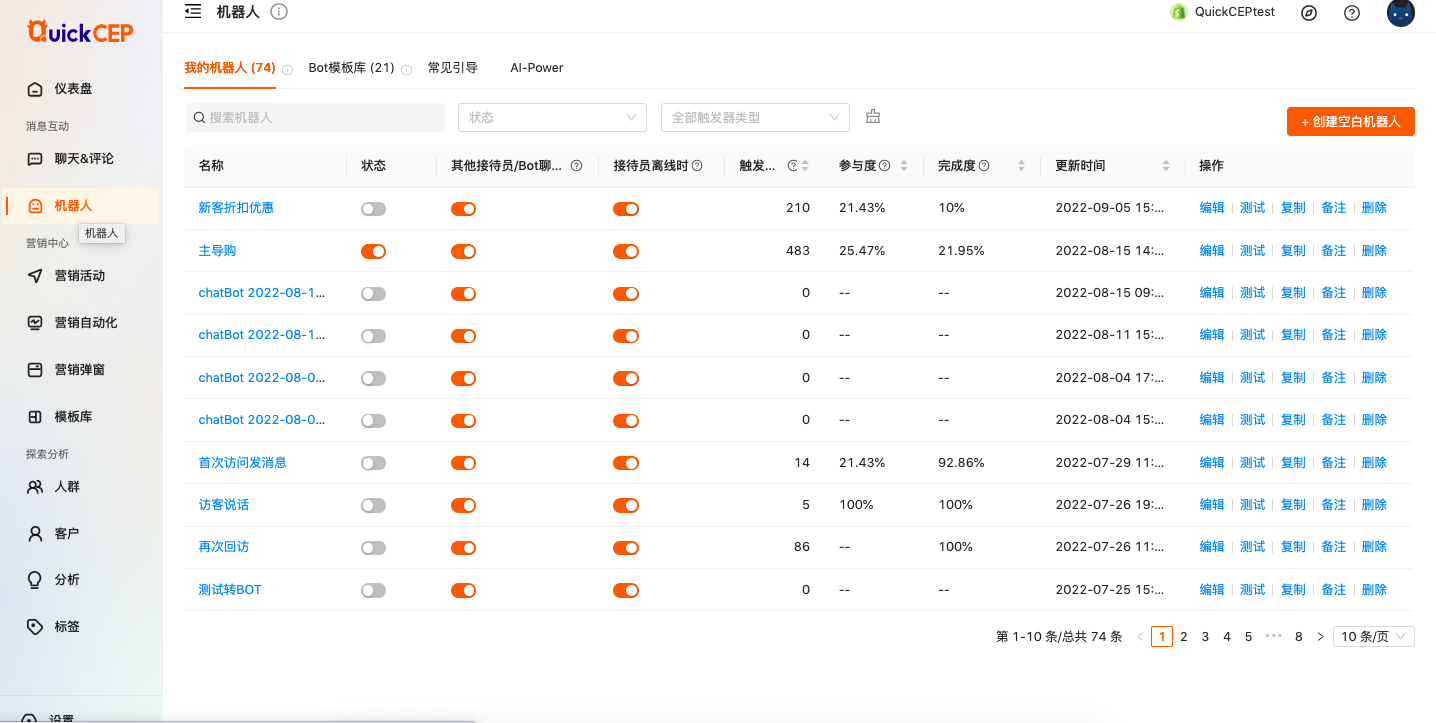1436x723 pixels.
Task: Go to next page with right chevron
Action: pyautogui.click(x=1320, y=636)
